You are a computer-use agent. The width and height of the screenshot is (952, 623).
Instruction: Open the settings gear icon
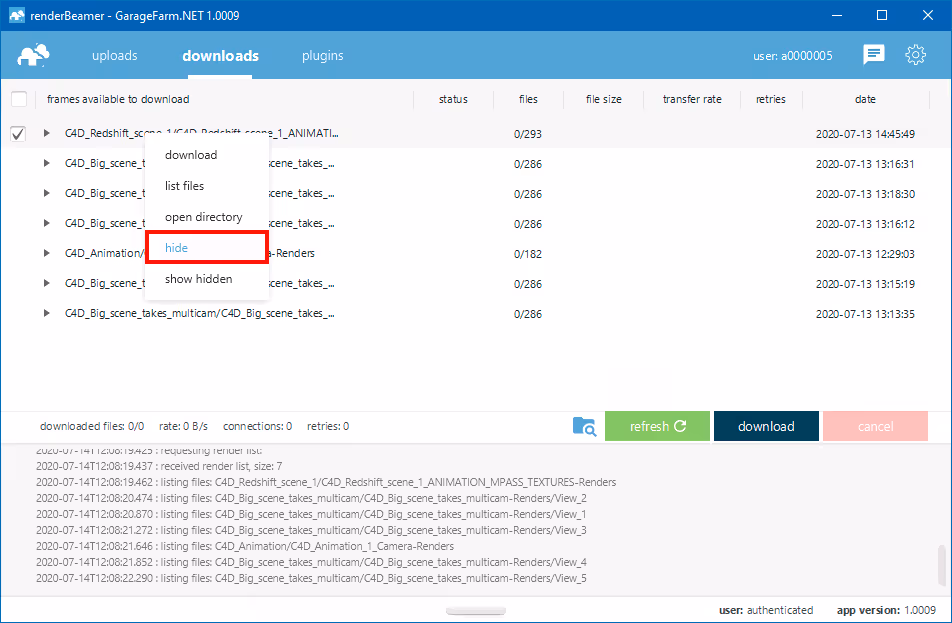pyautogui.click(x=916, y=55)
